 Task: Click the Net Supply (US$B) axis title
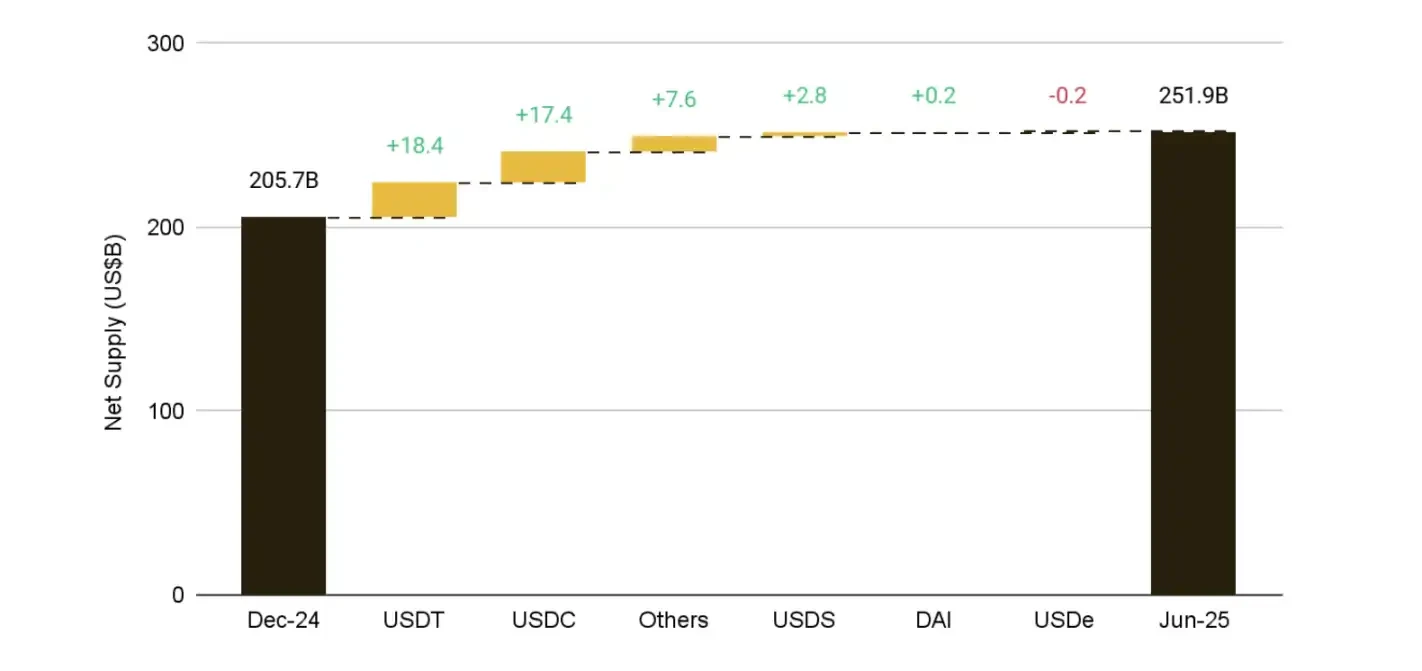114,331
